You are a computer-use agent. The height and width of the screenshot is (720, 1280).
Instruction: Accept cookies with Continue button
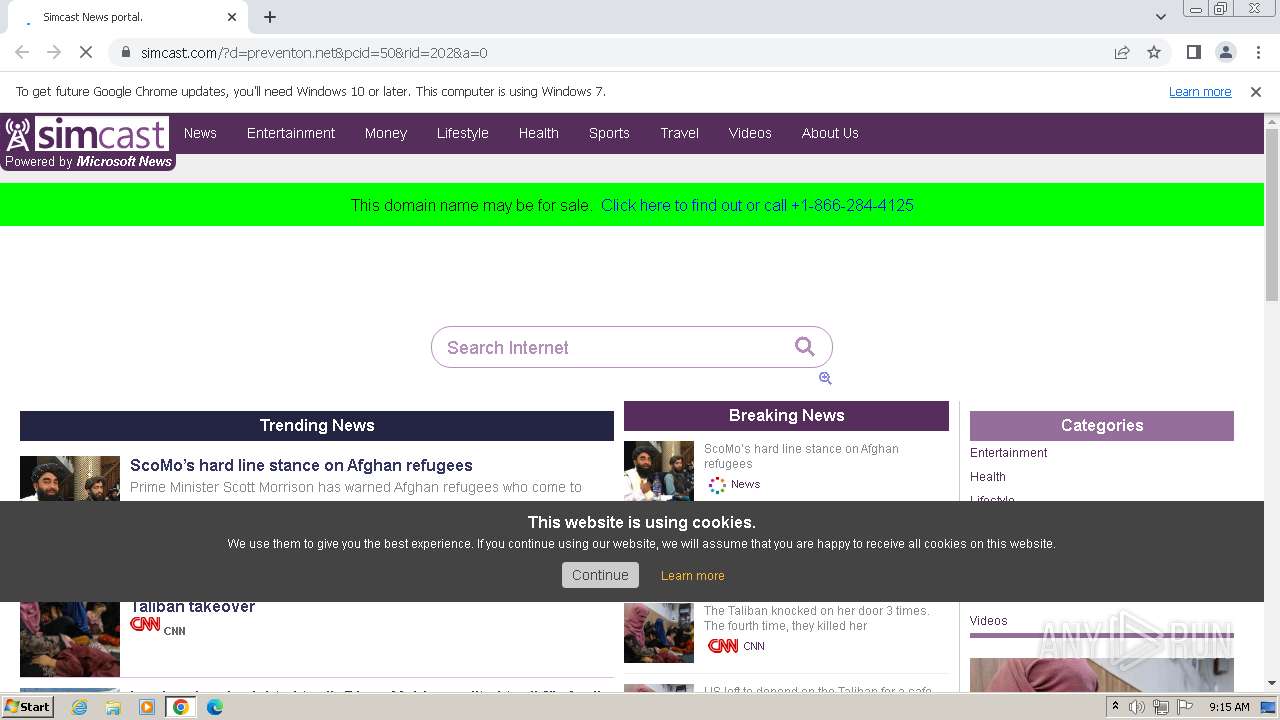point(600,575)
